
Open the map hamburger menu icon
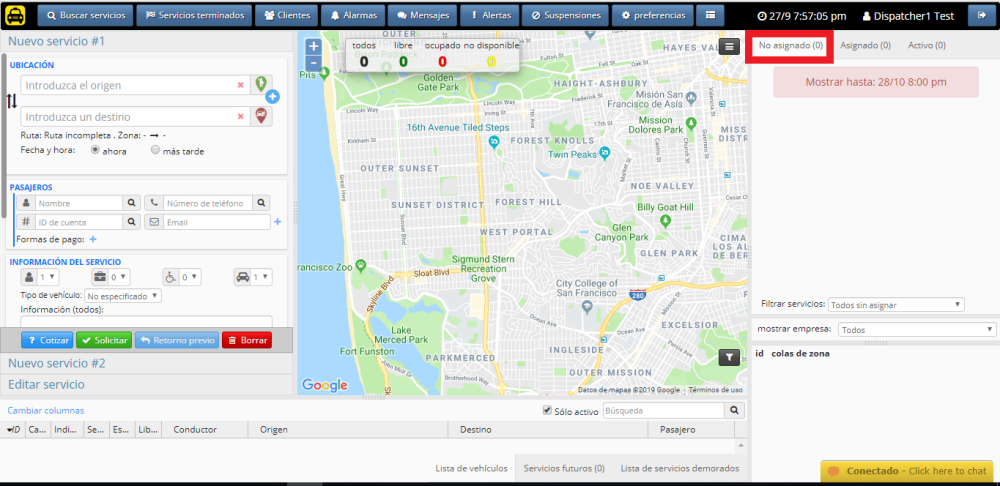pos(730,46)
